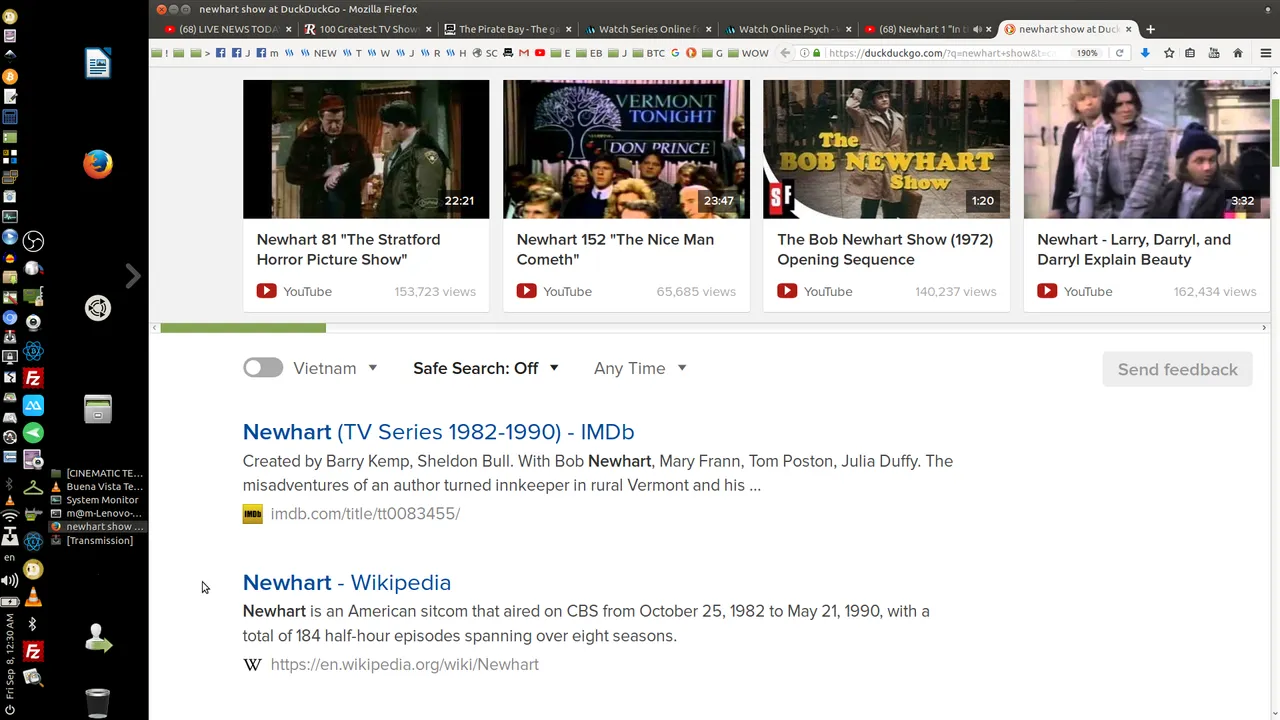Image resolution: width=1280 pixels, height=720 pixels.
Task: Open the Trash icon on the desktop
Action: pos(98,703)
